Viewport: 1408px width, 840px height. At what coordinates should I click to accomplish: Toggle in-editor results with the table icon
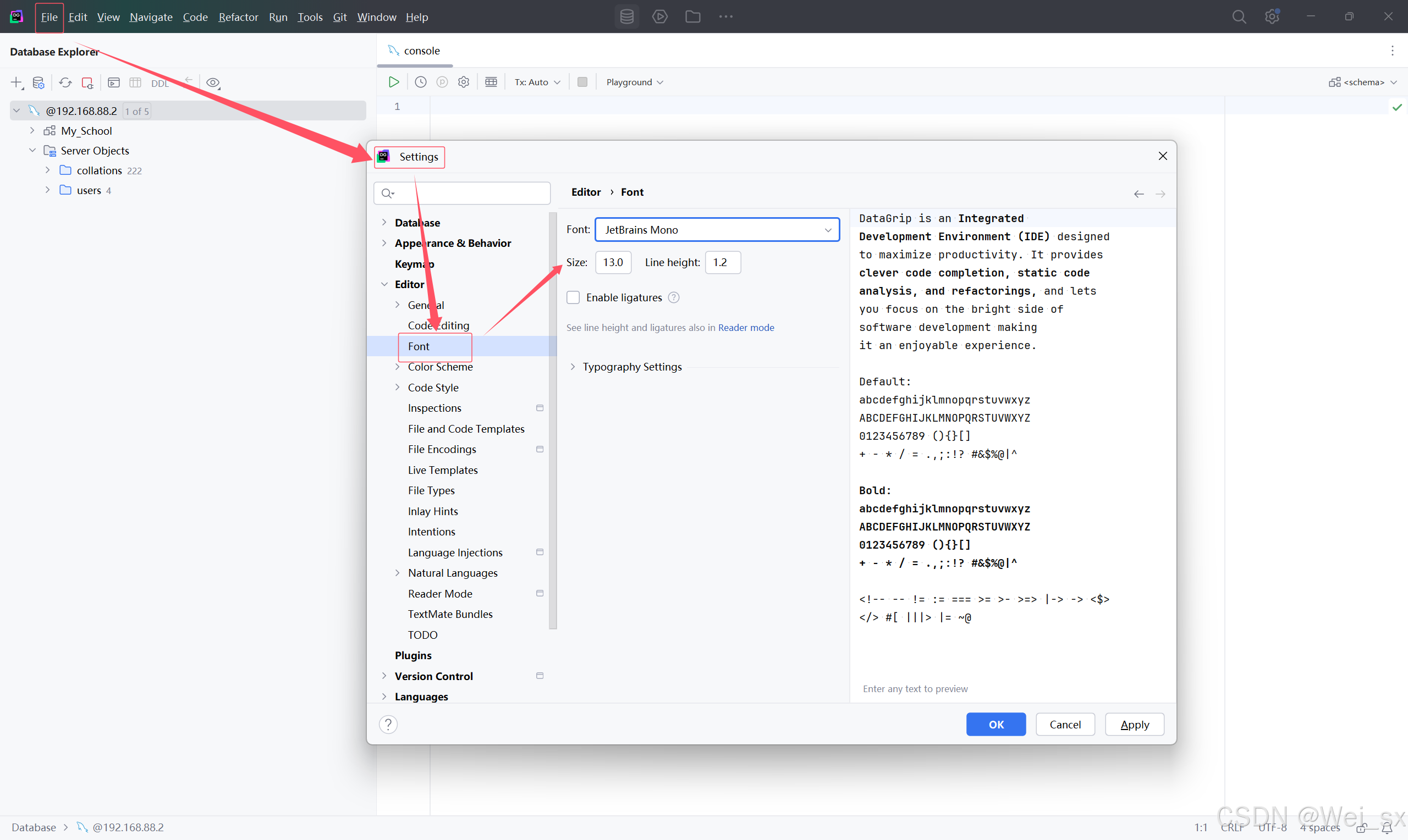tap(490, 81)
